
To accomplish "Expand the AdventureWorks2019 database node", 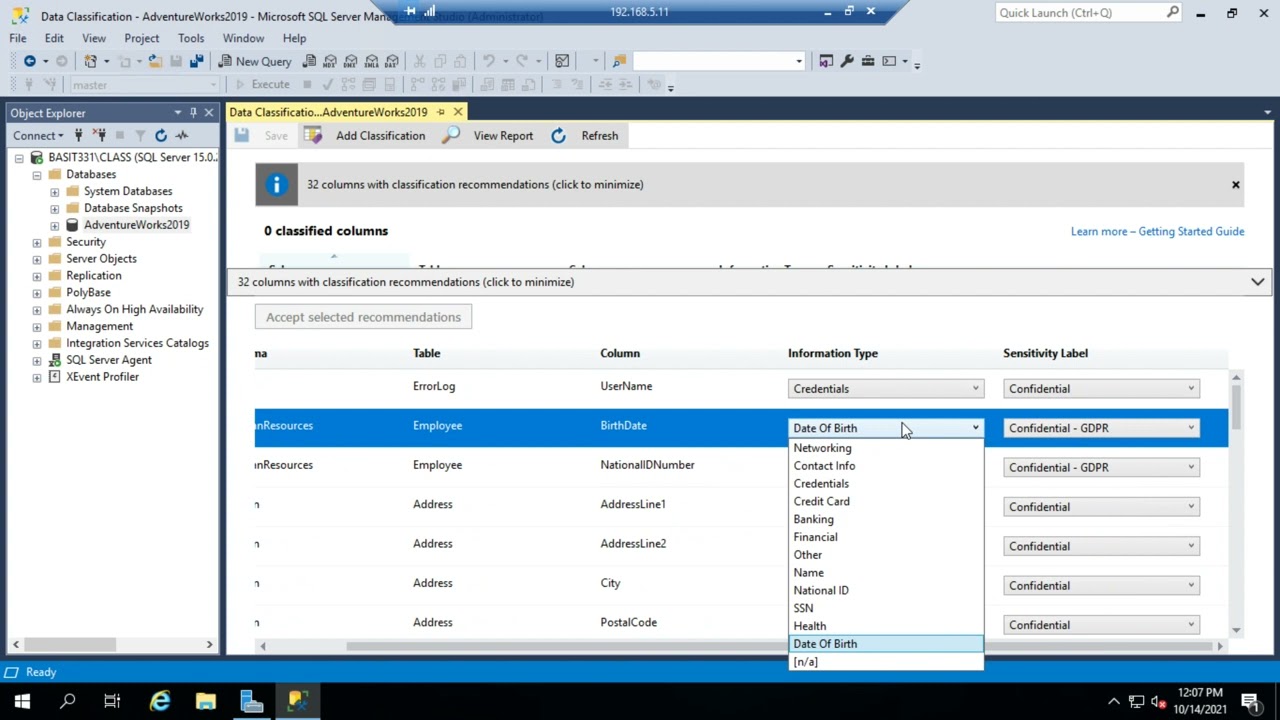I will click(x=55, y=225).
